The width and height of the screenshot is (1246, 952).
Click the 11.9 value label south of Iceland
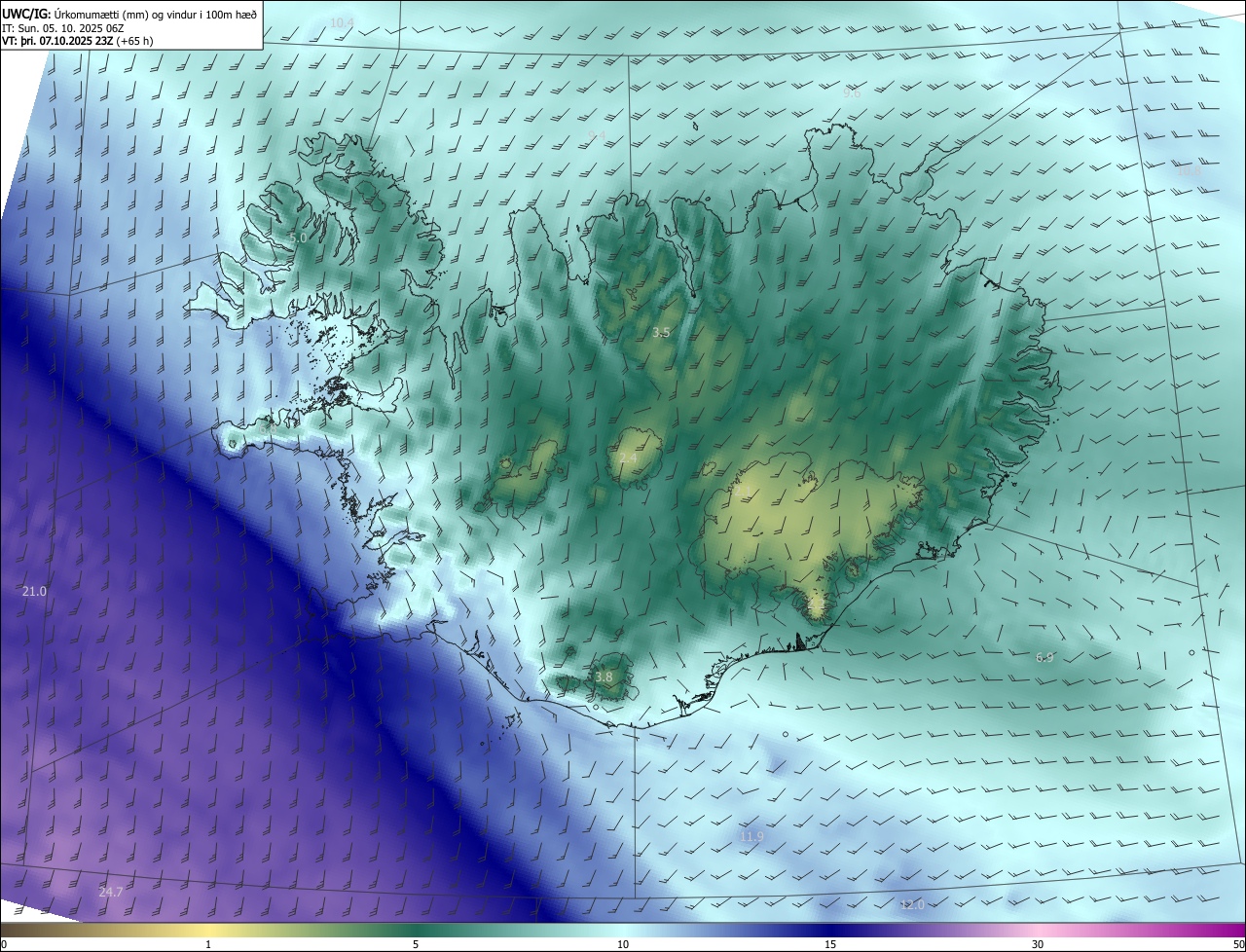[x=751, y=837]
